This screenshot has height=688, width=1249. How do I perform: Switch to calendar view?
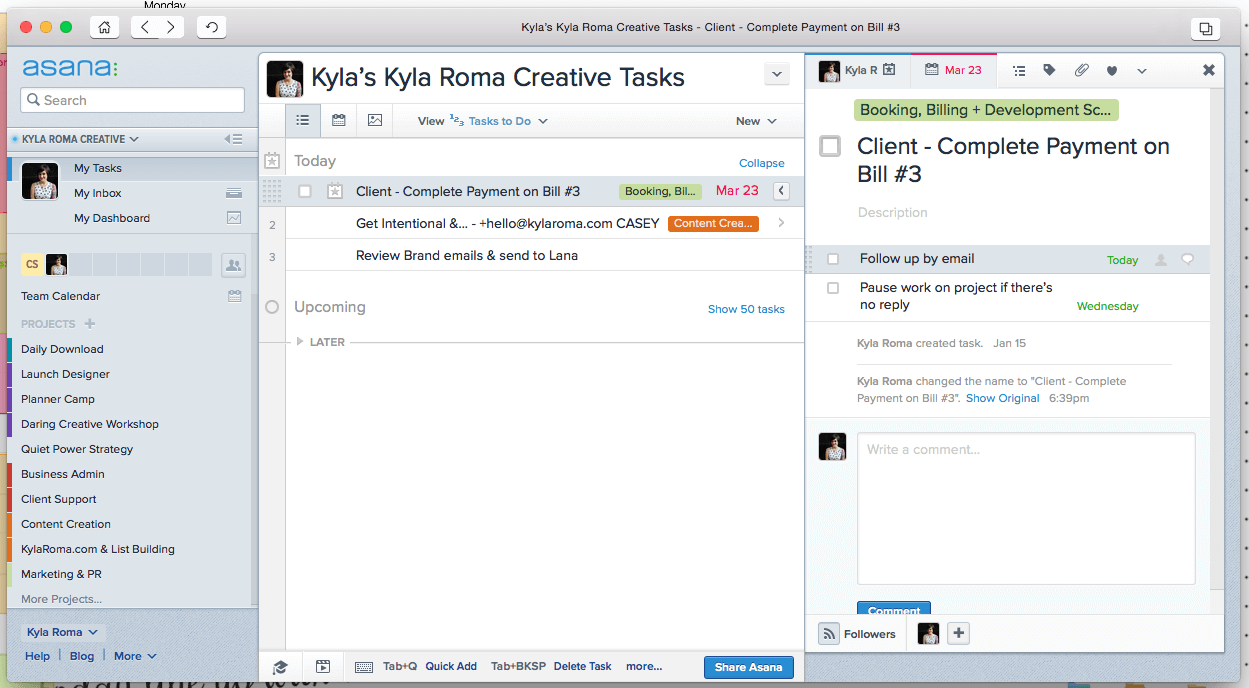coord(339,121)
